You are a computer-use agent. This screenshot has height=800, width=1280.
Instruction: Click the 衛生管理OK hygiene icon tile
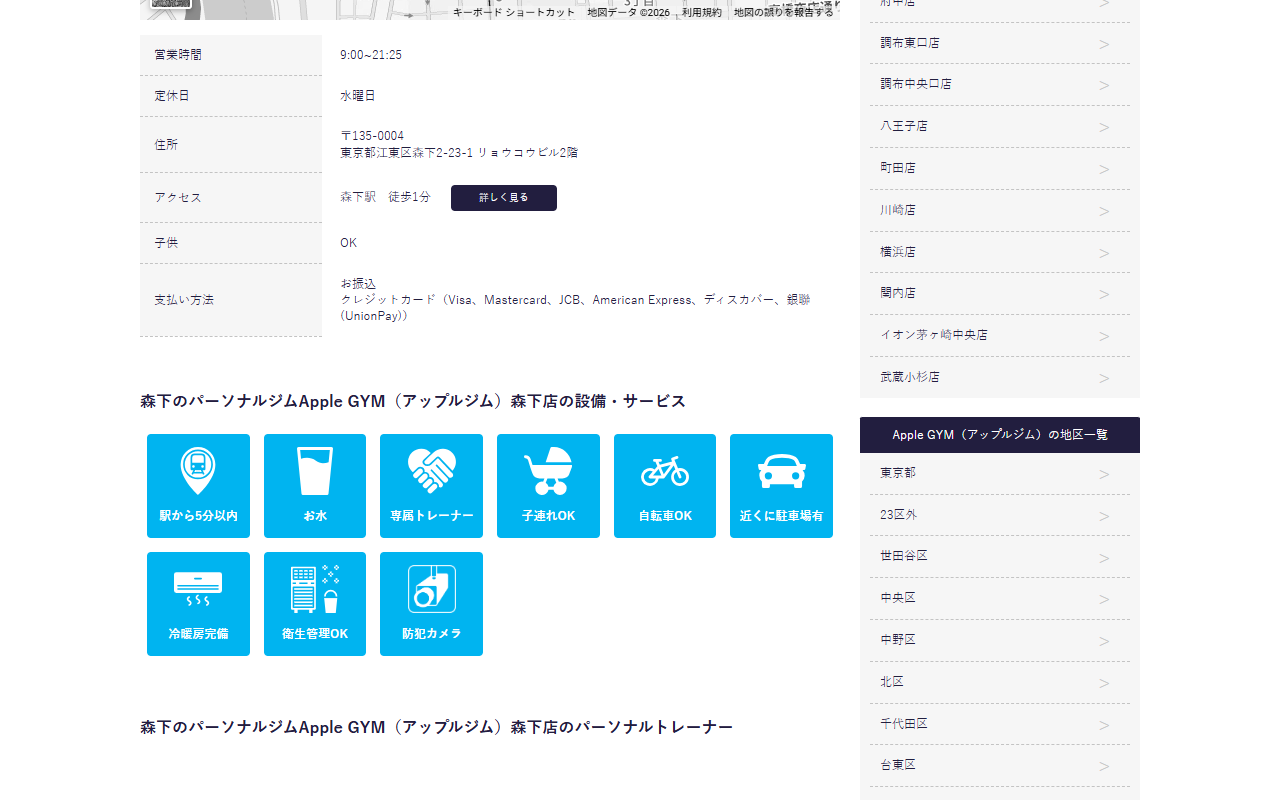point(315,604)
